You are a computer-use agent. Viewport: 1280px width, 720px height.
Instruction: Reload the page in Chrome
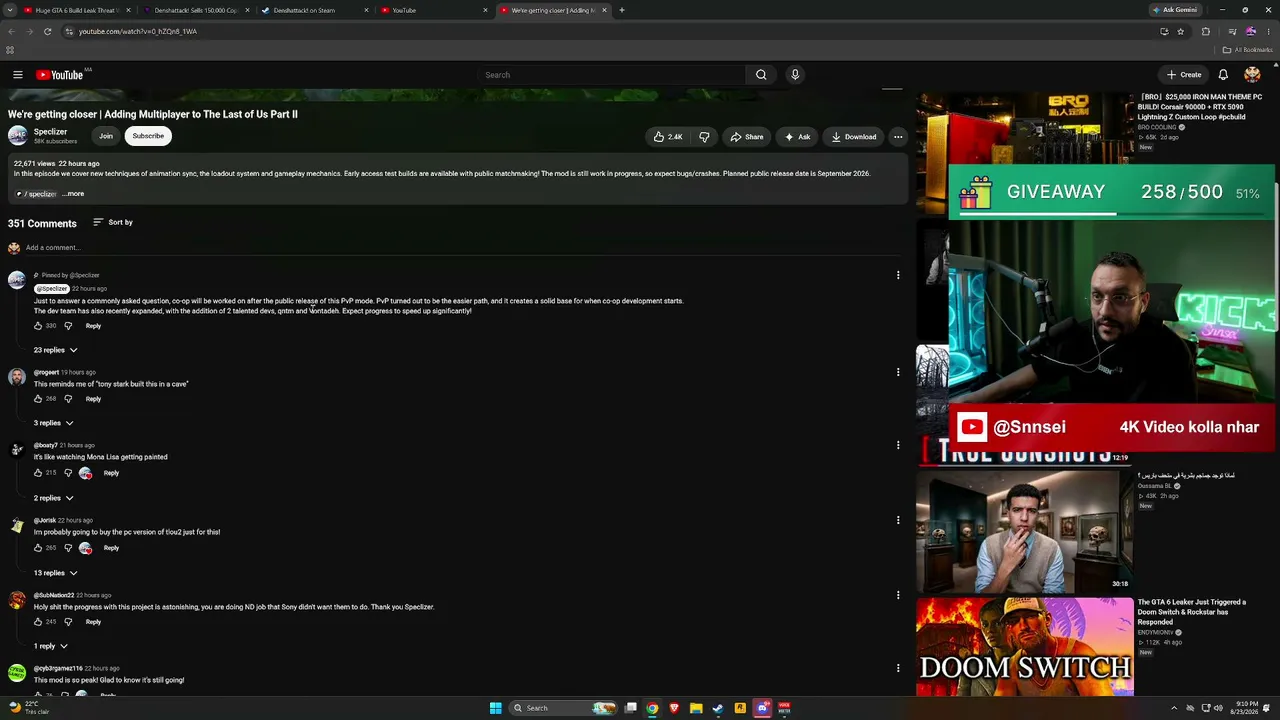(47, 31)
